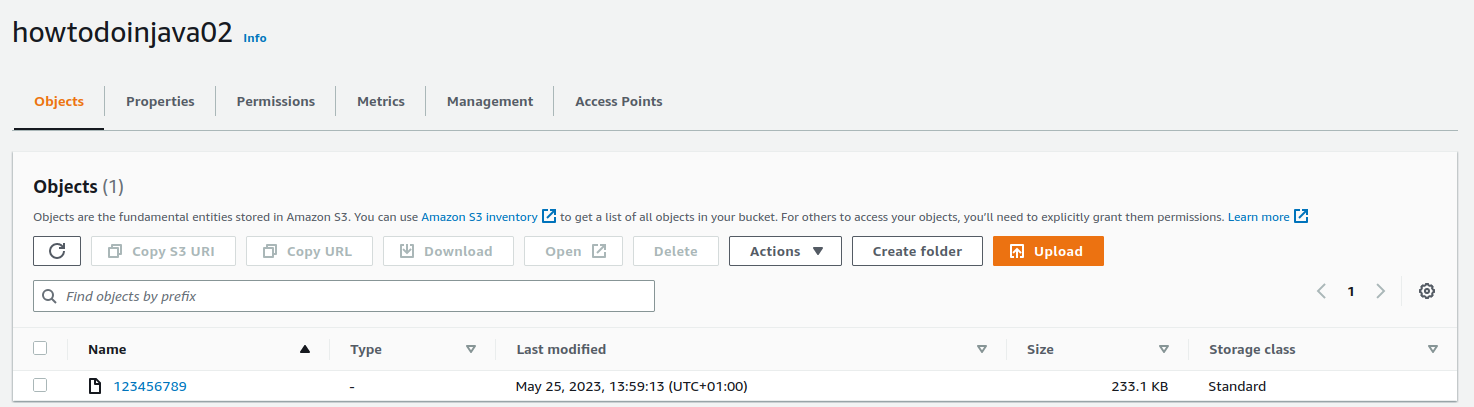Switch to the Permissions tab

pos(276,101)
